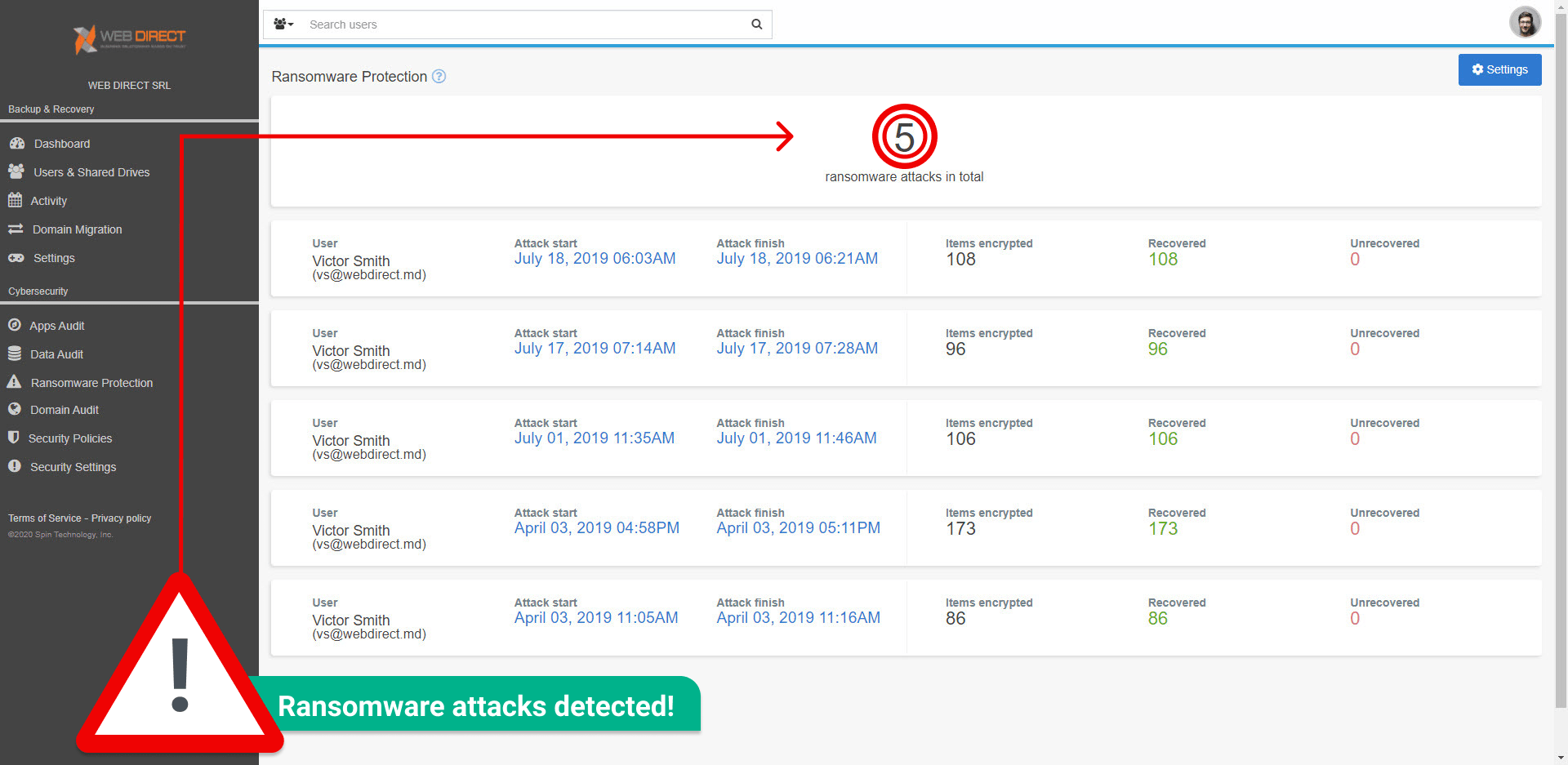
Task: Click the Domain Migration arrows icon
Action: click(x=16, y=229)
